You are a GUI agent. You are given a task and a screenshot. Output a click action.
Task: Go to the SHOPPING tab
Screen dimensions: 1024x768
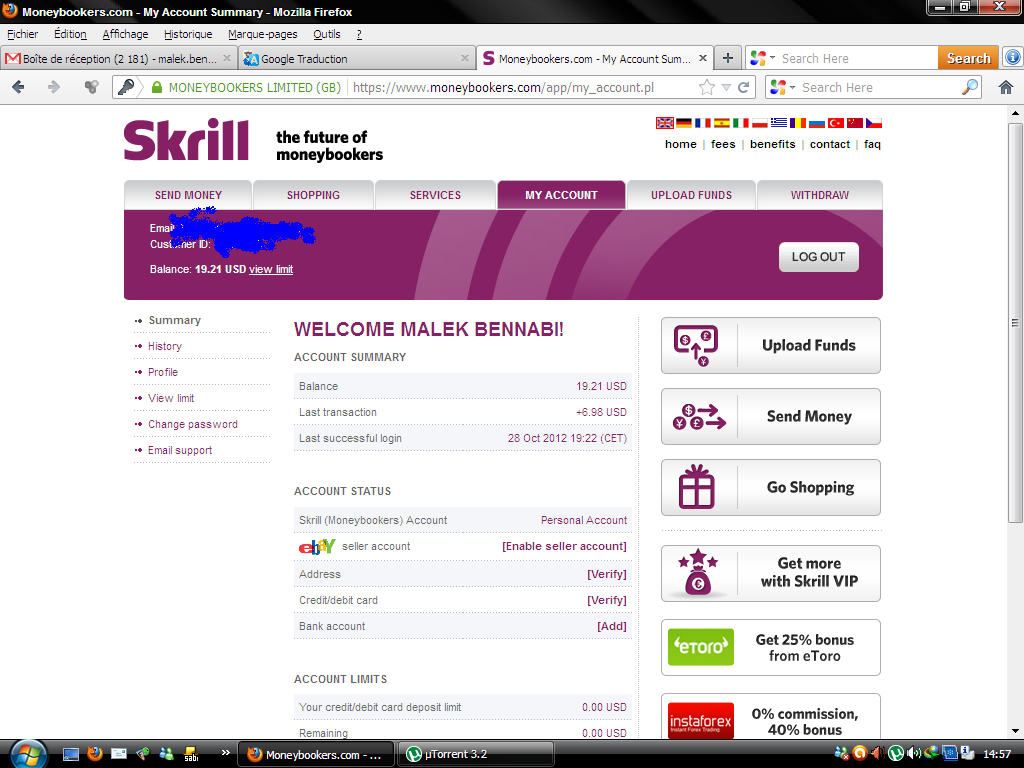pyautogui.click(x=313, y=195)
